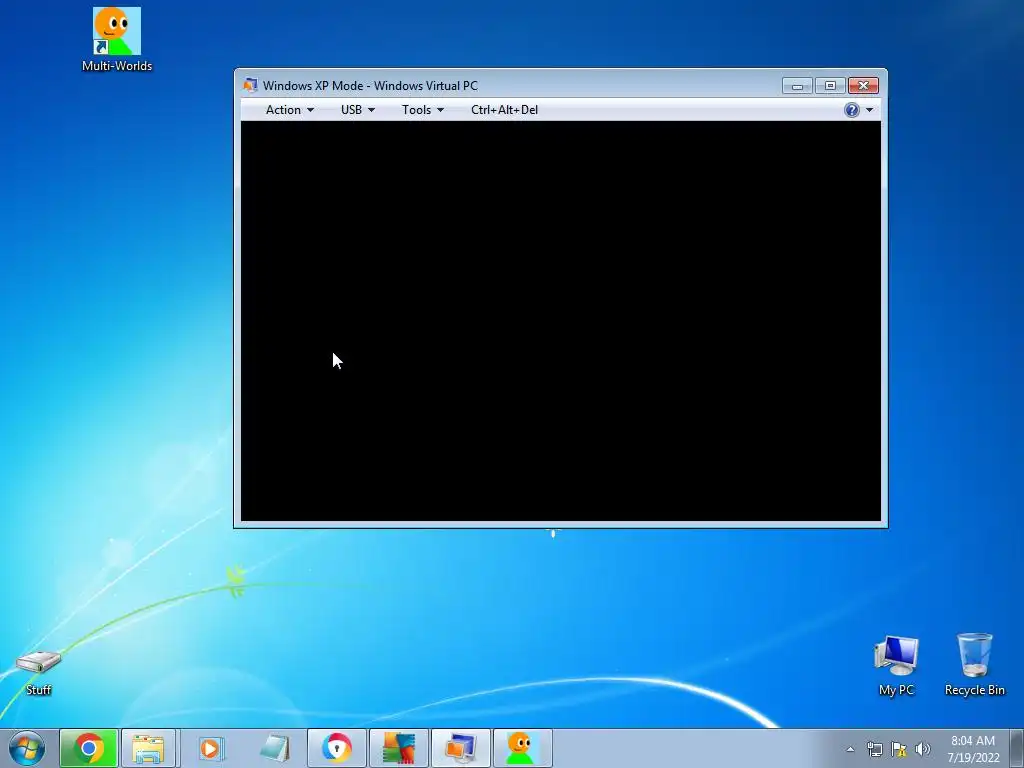1024x768 pixels.
Task: Select the My PC desktop icon
Action: click(x=896, y=665)
